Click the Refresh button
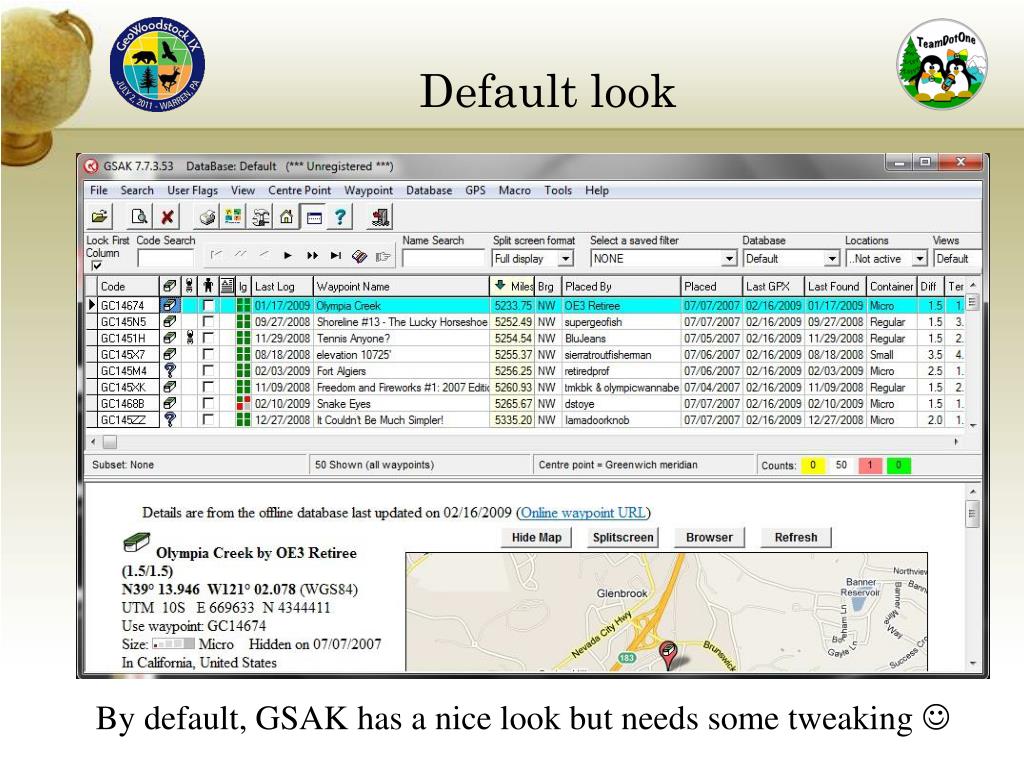This screenshot has height=768, width=1024. (796, 537)
